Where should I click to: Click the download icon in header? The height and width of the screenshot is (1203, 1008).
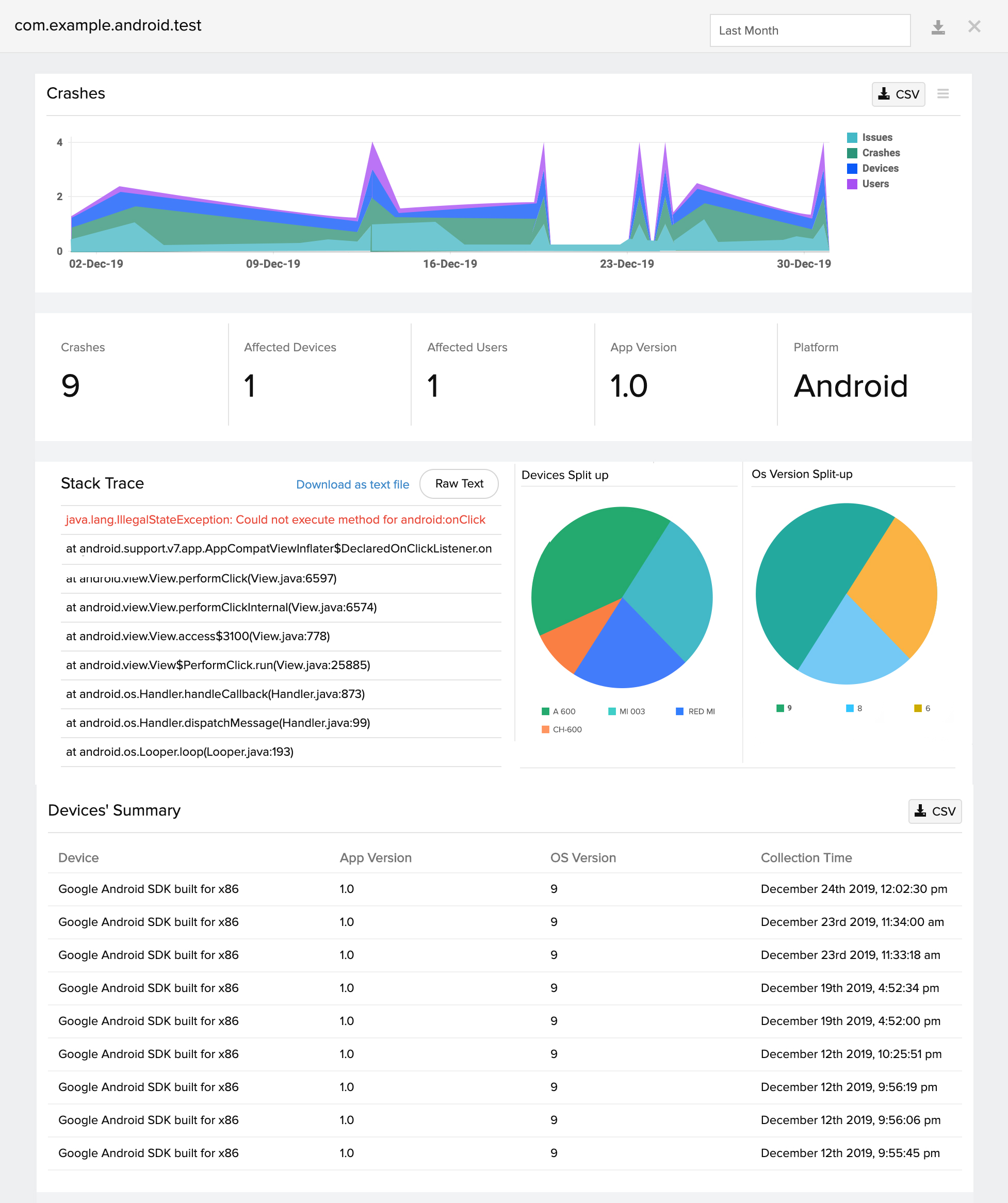click(937, 27)
